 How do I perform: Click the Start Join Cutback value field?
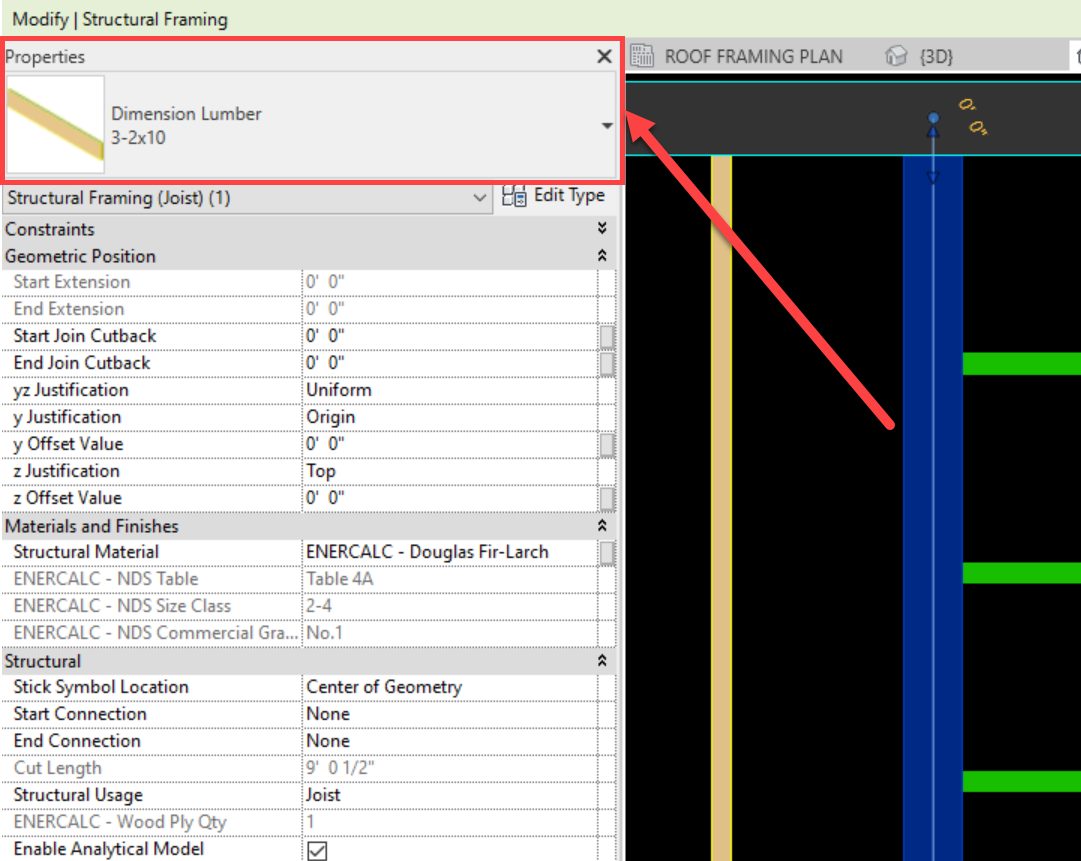pos(449,336)
